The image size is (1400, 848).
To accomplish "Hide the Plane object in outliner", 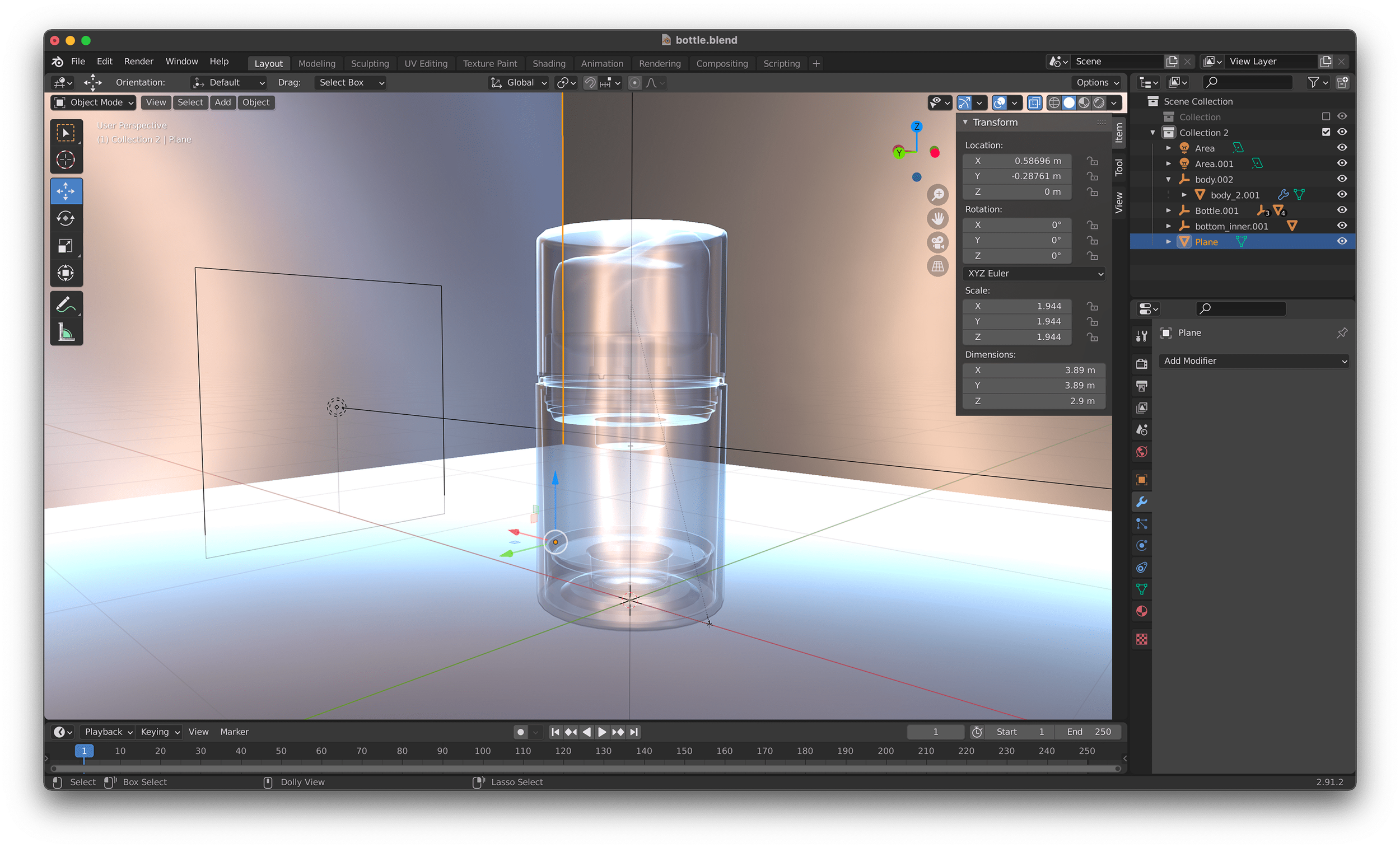I will 1341,241.
